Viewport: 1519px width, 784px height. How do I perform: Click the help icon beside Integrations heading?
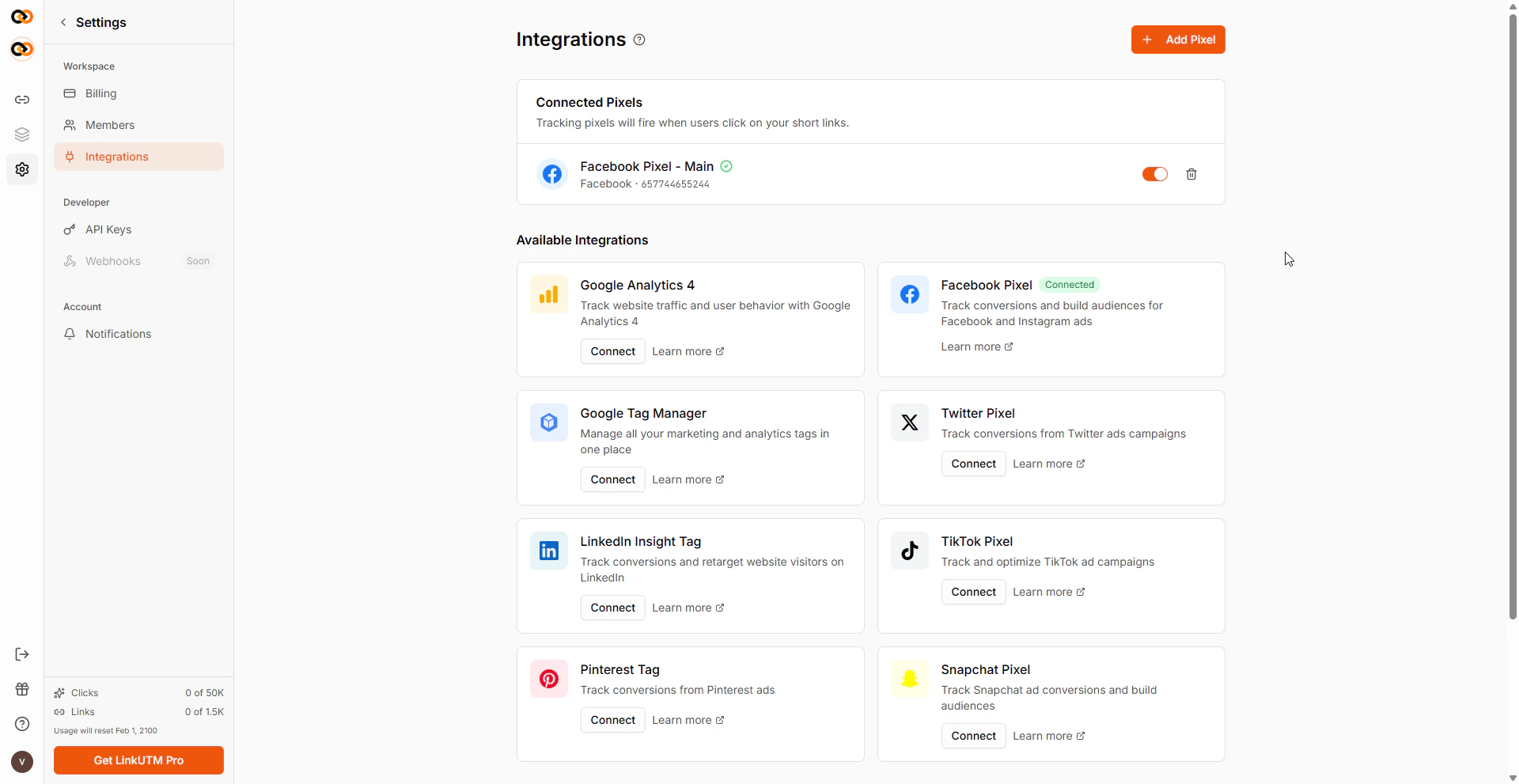(x=639, y=40)
